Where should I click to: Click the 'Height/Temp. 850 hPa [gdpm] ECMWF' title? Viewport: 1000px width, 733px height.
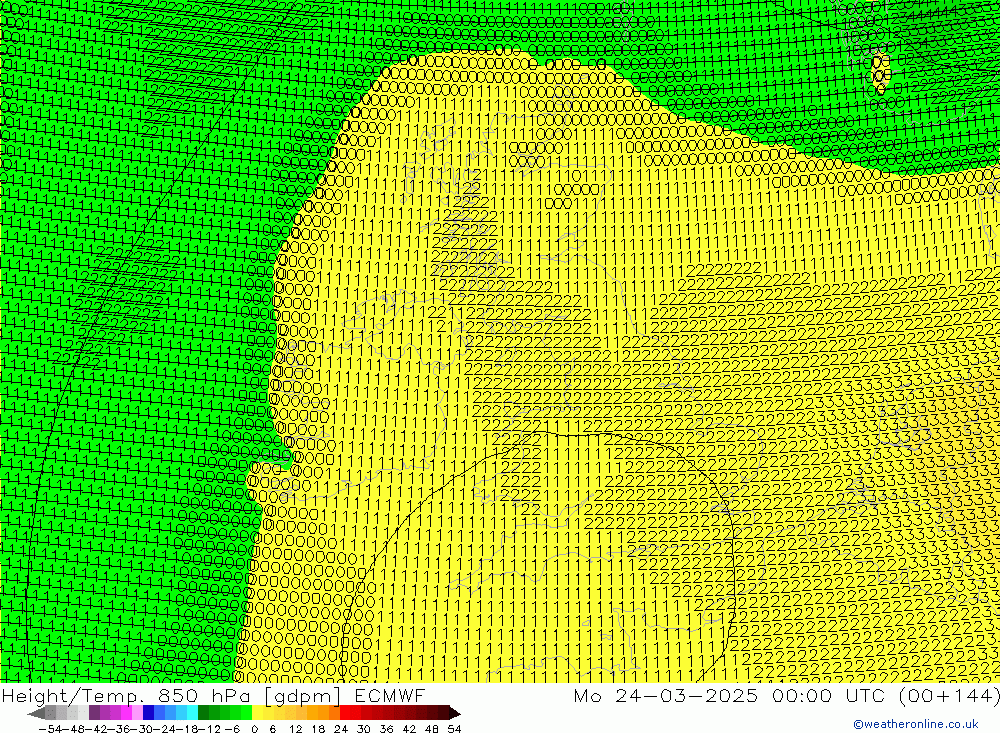[213, 695]
